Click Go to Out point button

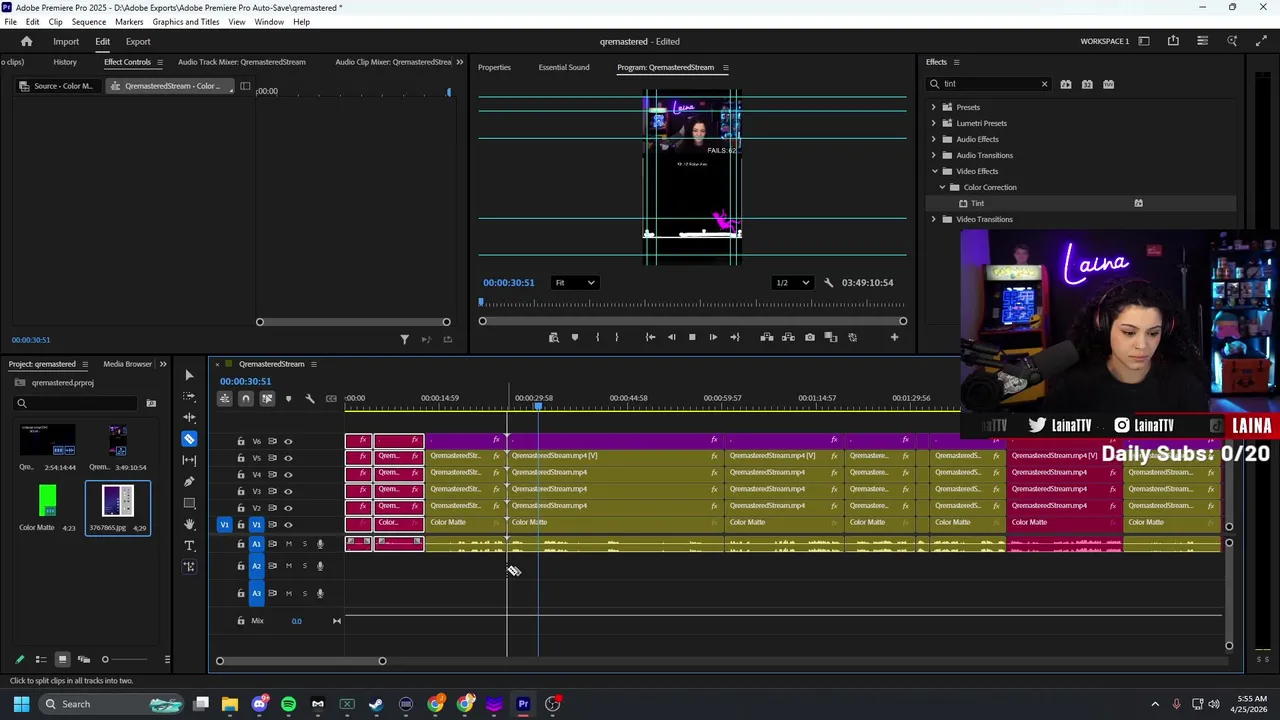(735, 337)
